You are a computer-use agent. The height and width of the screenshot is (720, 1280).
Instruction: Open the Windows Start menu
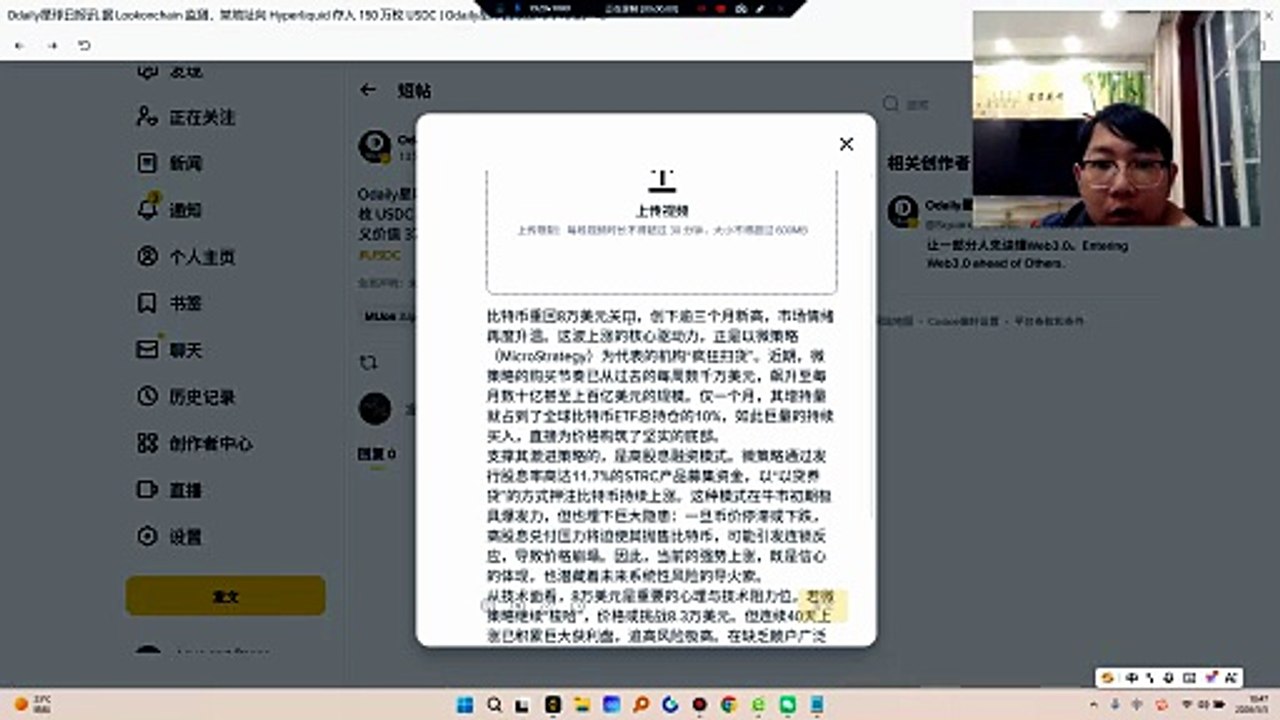(x=465, y=704)
